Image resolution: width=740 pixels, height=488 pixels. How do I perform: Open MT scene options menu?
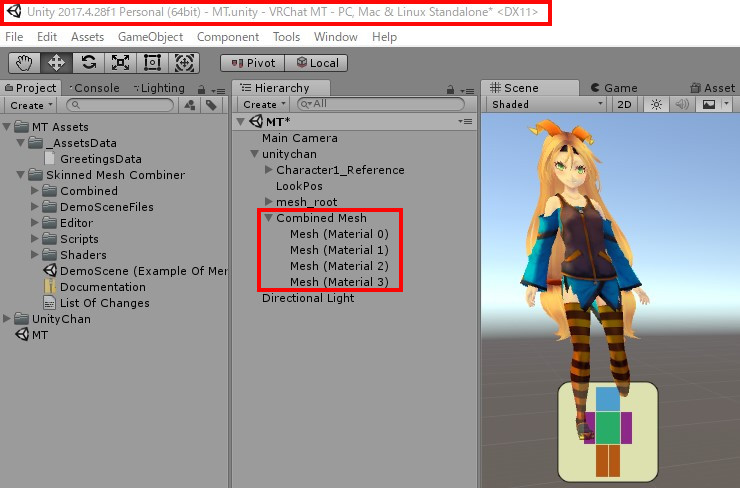(465, 121)
